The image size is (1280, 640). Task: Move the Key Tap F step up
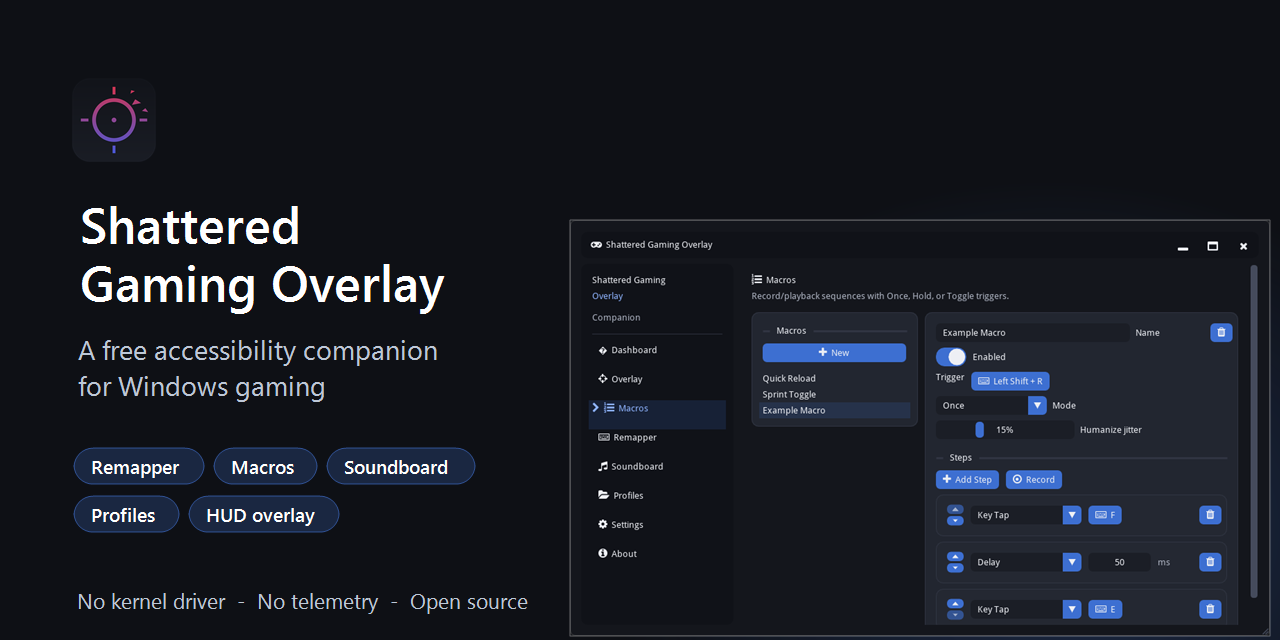coord(955,510)
